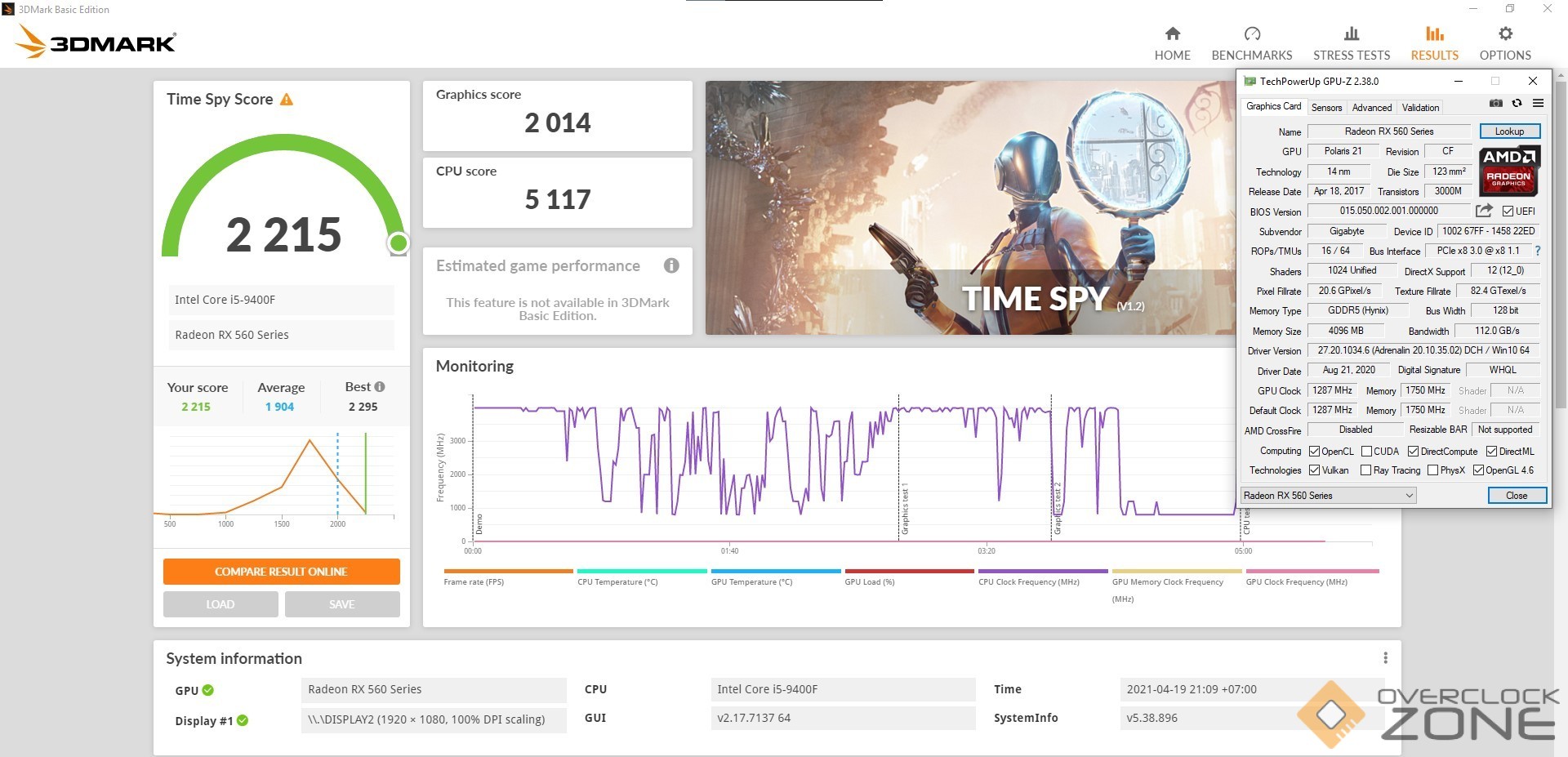Click the CPU score value 5 117
This screenshot has width=1568, height=757.
point(558,200)
